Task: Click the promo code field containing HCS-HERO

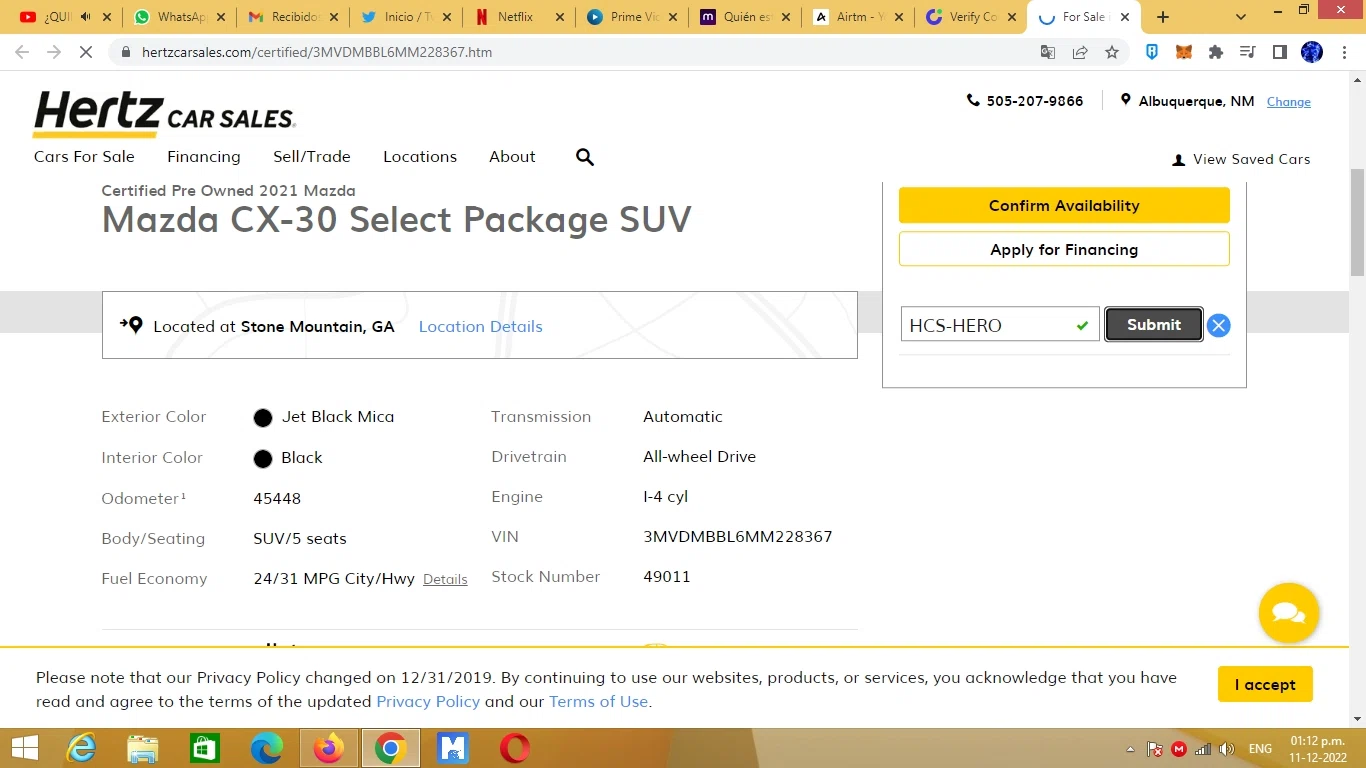Action: tap(1000, 324)
